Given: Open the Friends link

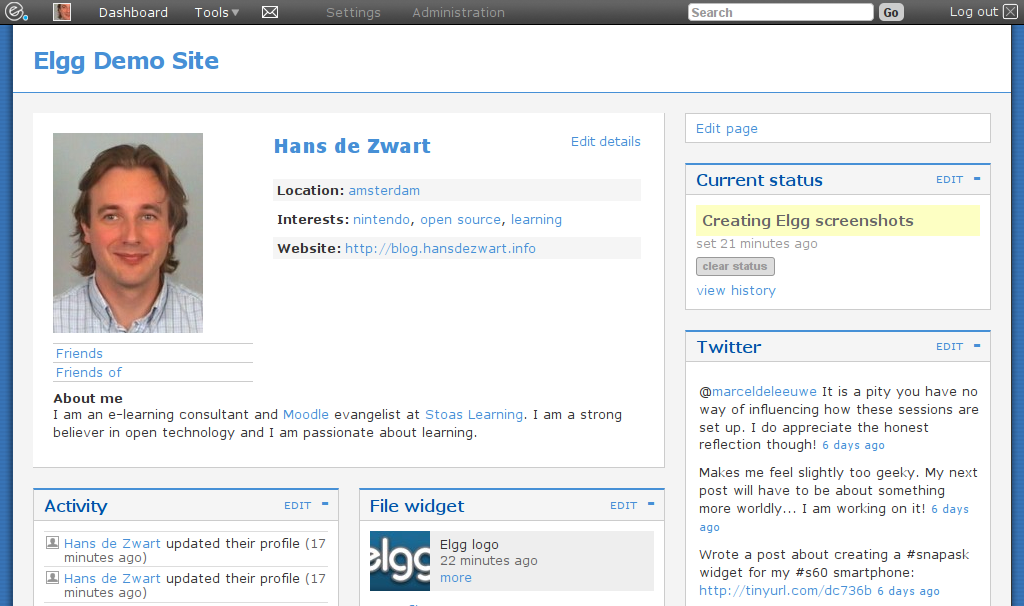Looking at the screenshot, I should [79, 353].
